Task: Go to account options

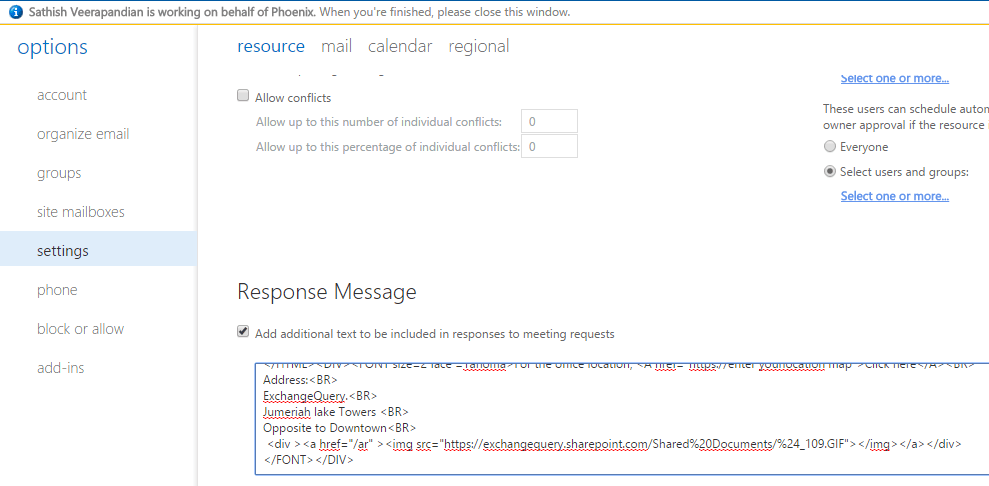Action: point(62,95)
